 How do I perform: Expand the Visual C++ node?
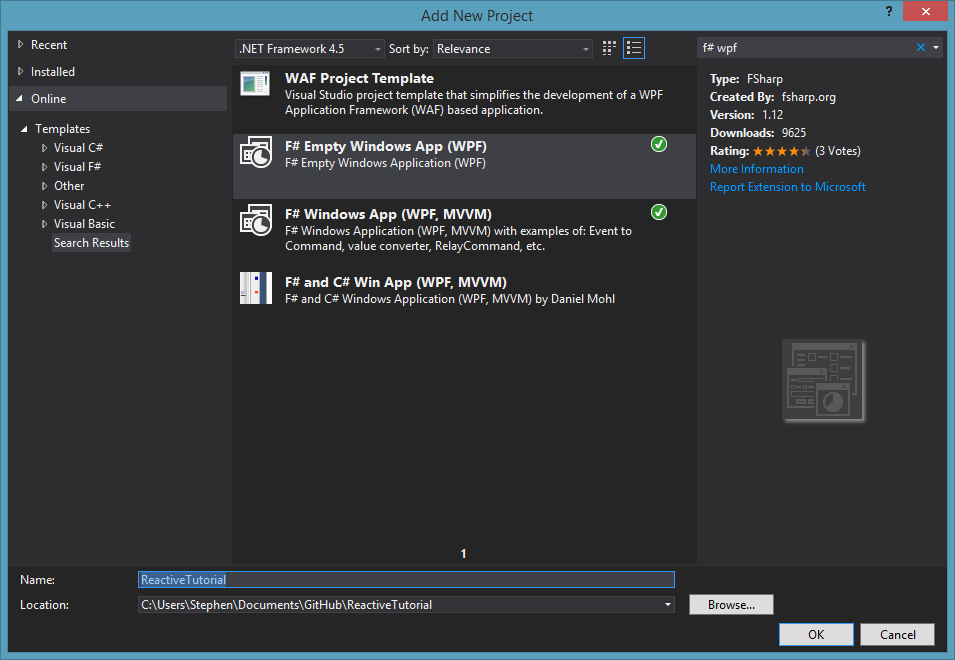(x=44, y=205)
